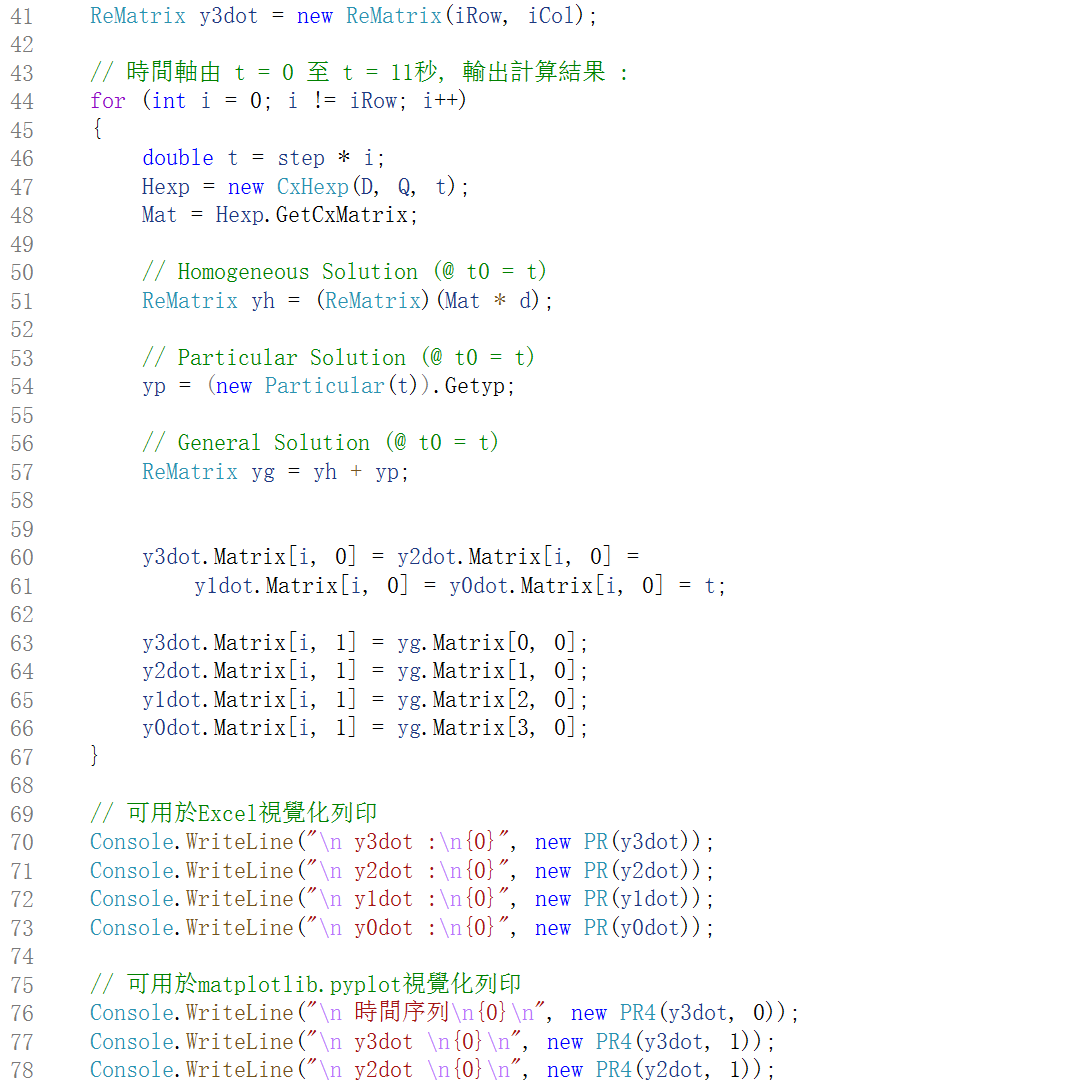Click the matplotlib.pyplot comment on line 75
The image size is (1092, 1088).
(306, 984)
